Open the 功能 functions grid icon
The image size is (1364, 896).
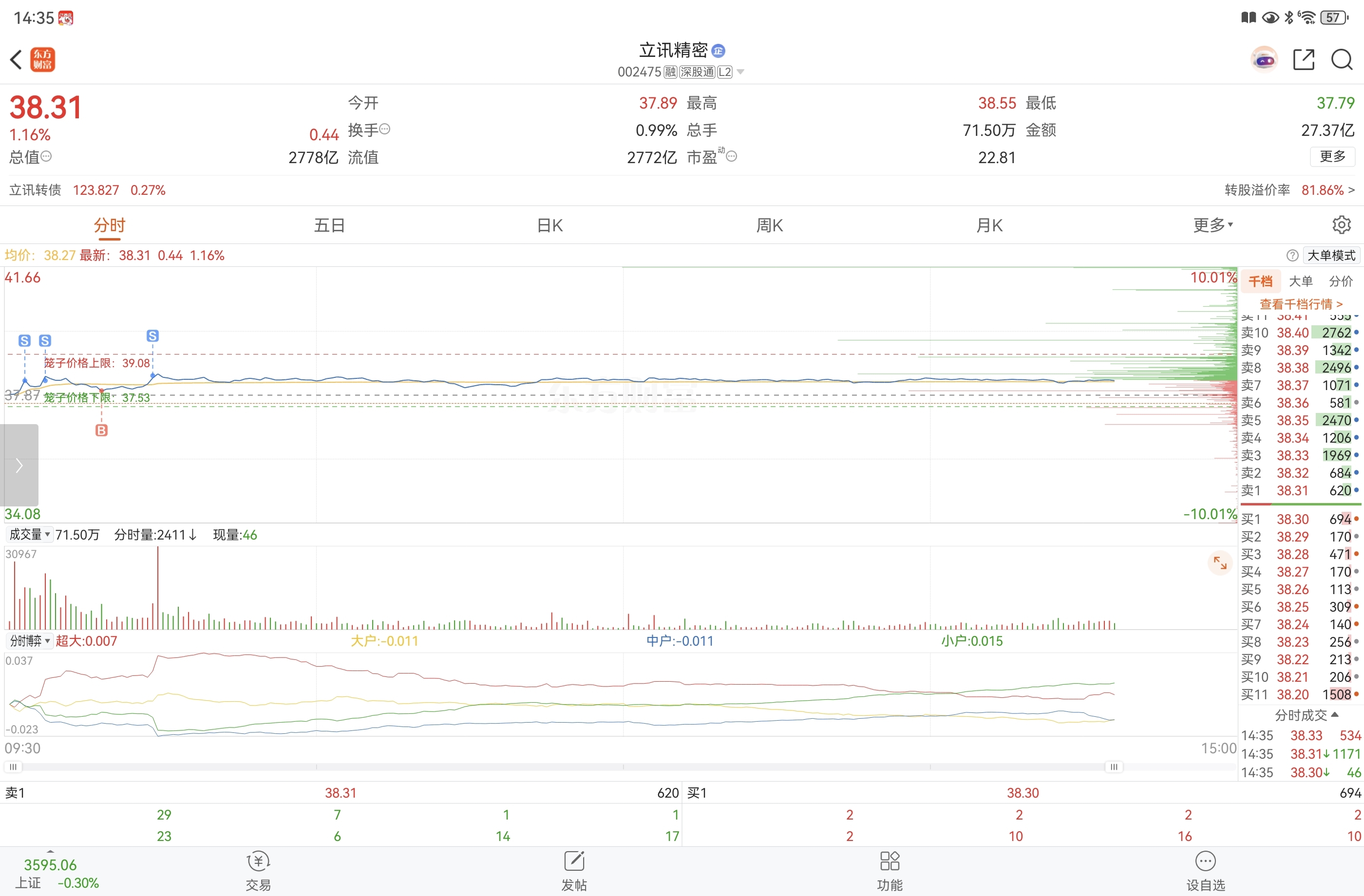click(890, 871)
